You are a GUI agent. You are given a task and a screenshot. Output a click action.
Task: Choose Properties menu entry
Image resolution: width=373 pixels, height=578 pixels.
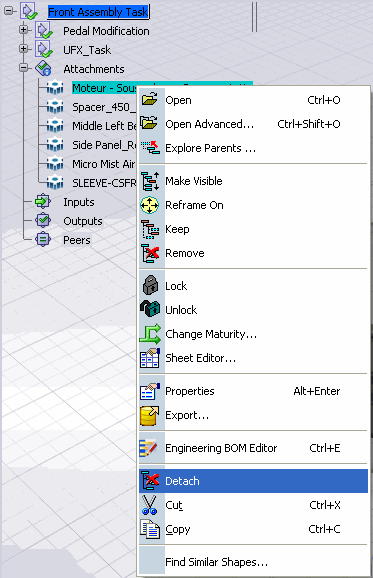[254, 391]
